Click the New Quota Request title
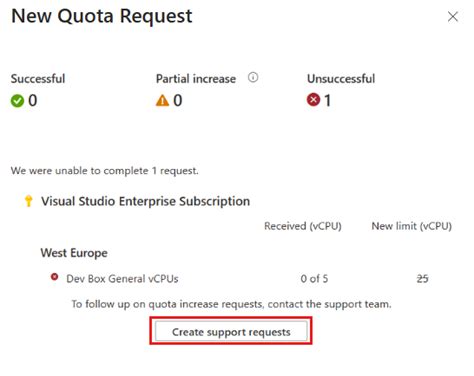The height and width of the screenshot is (376, 474). (x=102, y=16)
